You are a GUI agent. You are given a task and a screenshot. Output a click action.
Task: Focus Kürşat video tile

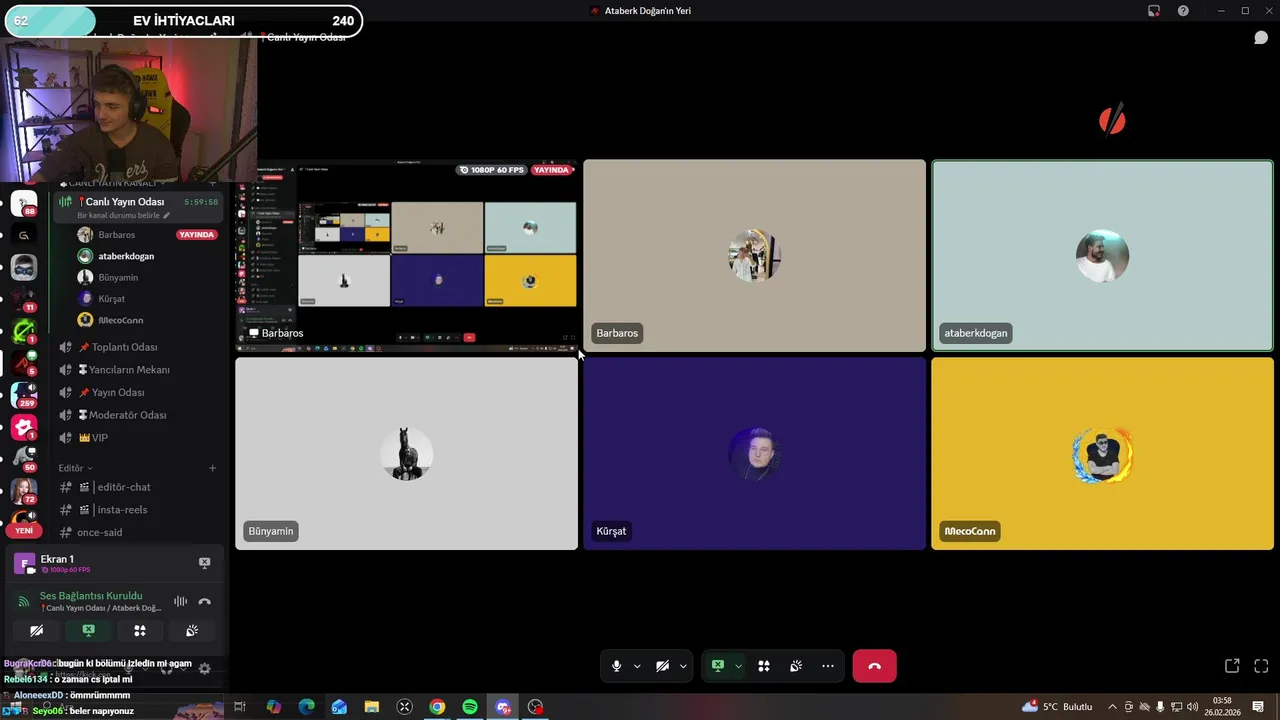click(x=754, y=453)
